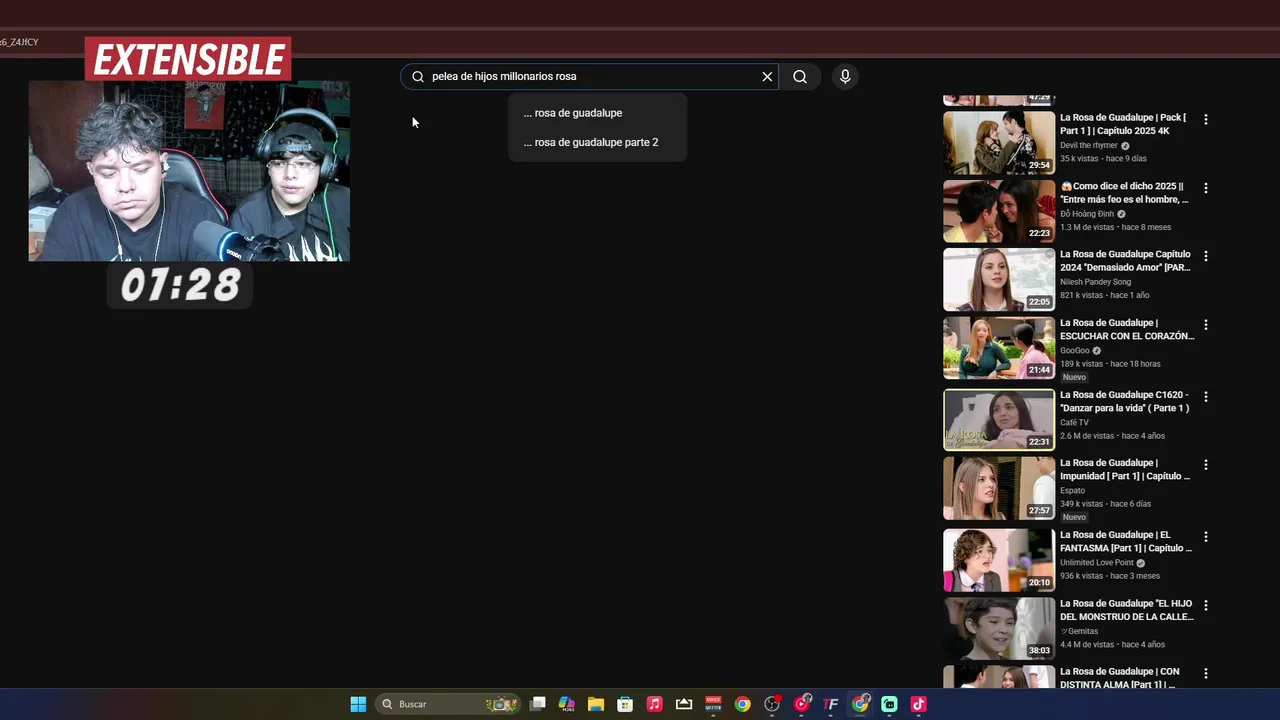This screenshot has width=1280, height=720.
Task: Open options menu for 'Danzar para la vida' video
Action: (x=1205, y=397)
